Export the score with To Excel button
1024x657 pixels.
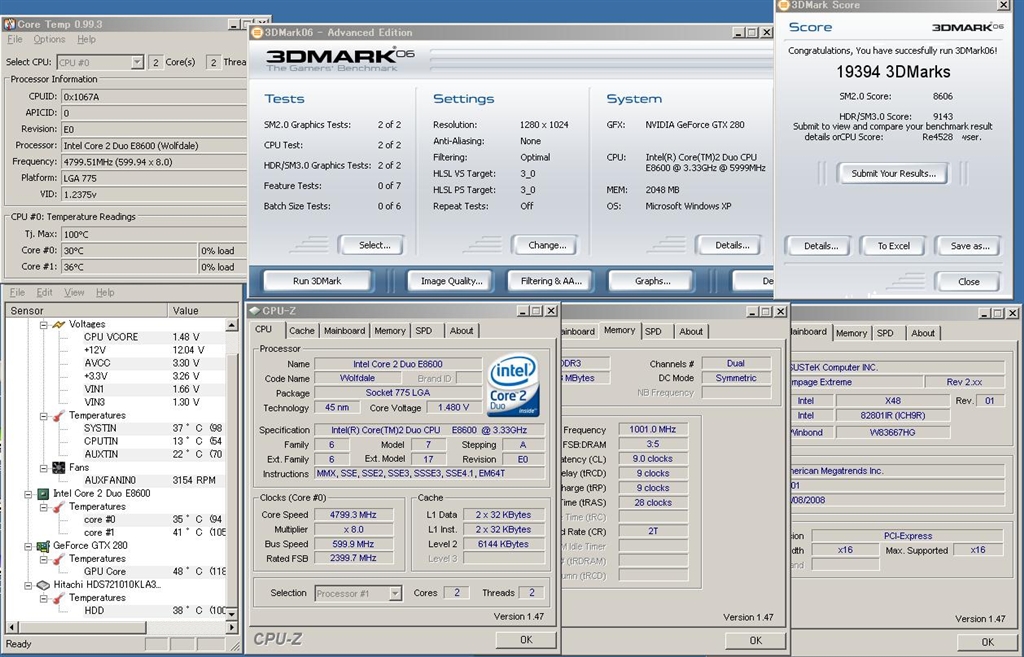(x=893, y=246)
